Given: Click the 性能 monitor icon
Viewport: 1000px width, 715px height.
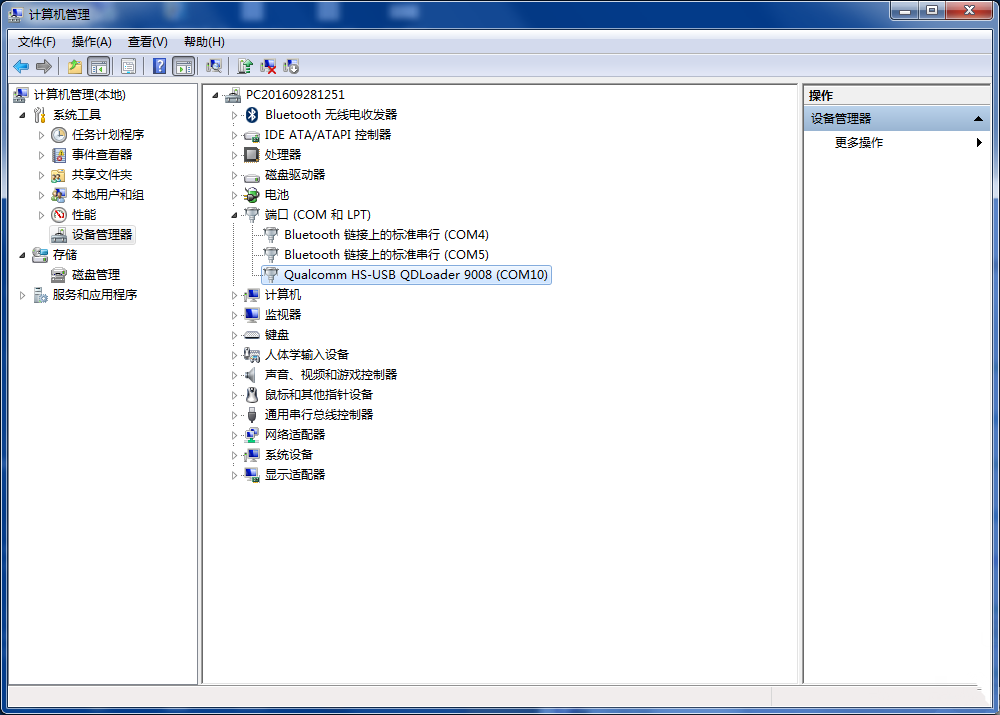Looking at the screenshot, I should tap(59, 215).
